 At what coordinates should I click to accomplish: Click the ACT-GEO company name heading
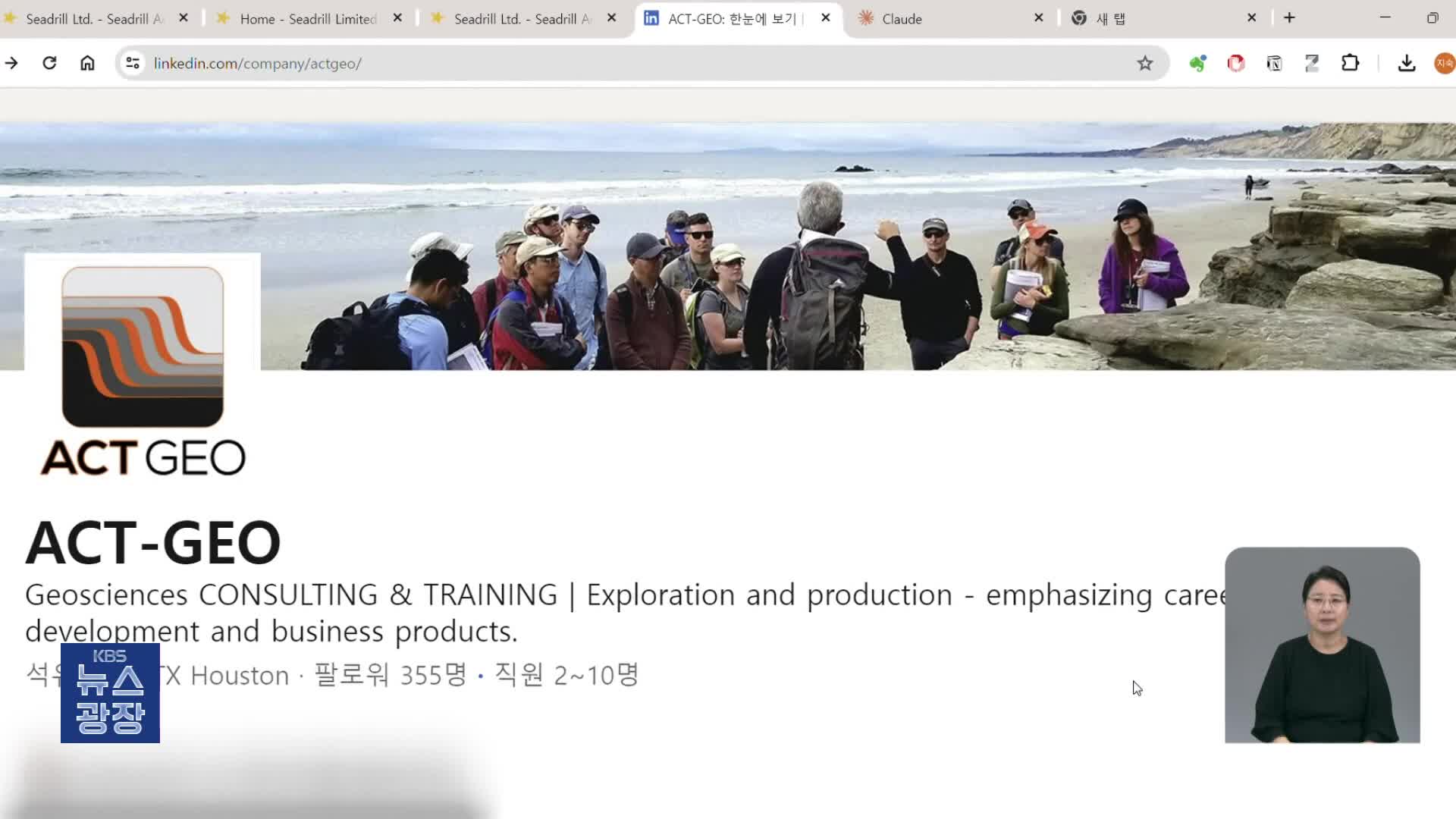[x=153, y=543]
